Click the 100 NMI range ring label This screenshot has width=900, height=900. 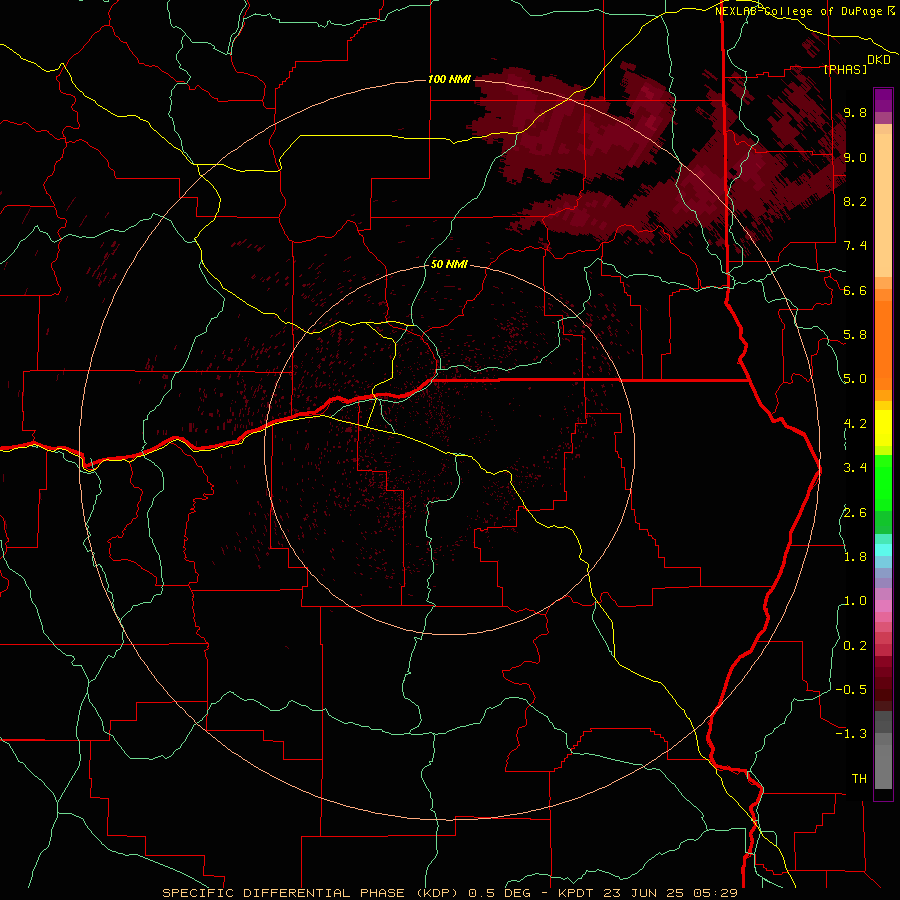(x=449, y=79)
